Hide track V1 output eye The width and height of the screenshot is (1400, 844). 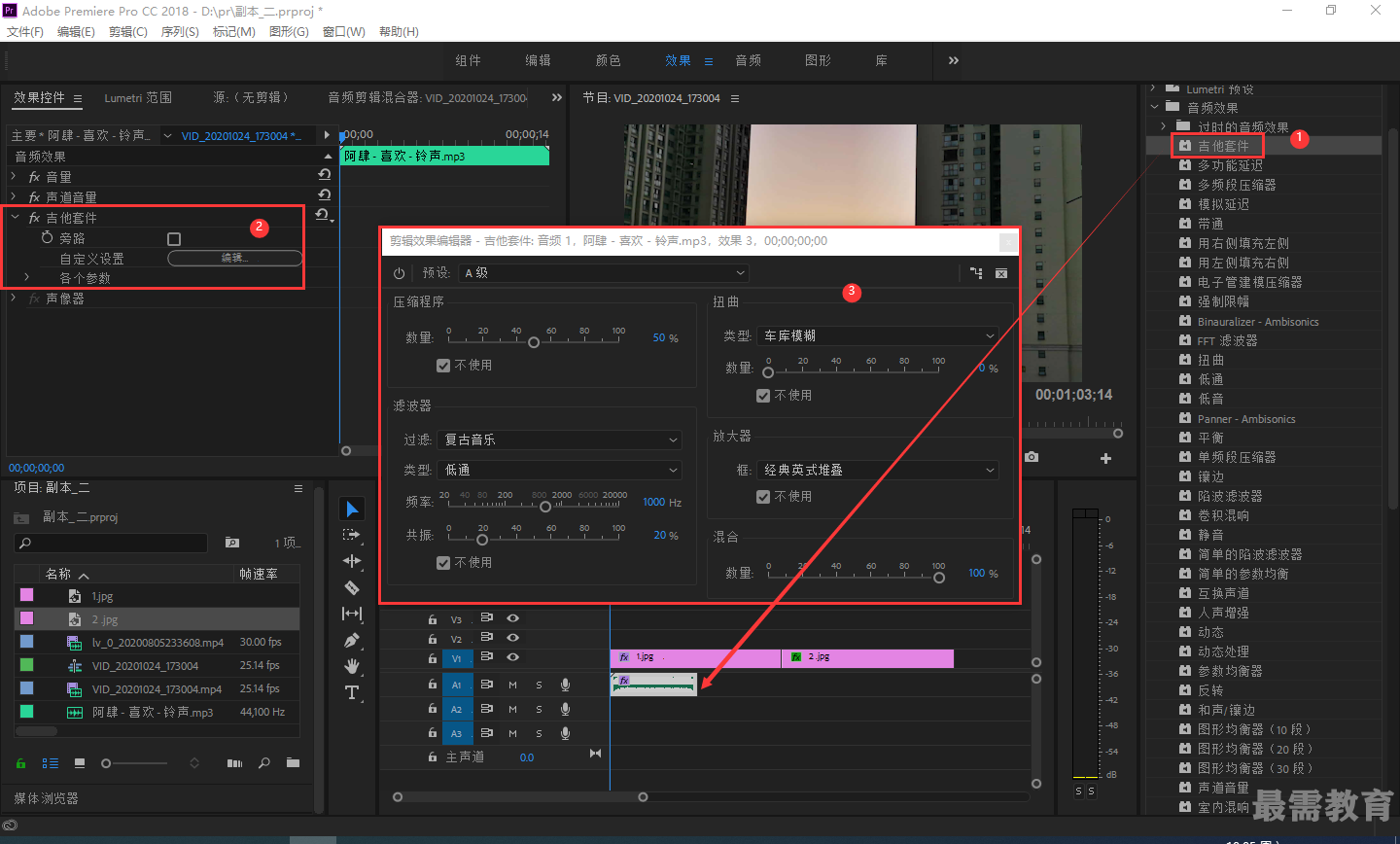[x=512, y=657]
